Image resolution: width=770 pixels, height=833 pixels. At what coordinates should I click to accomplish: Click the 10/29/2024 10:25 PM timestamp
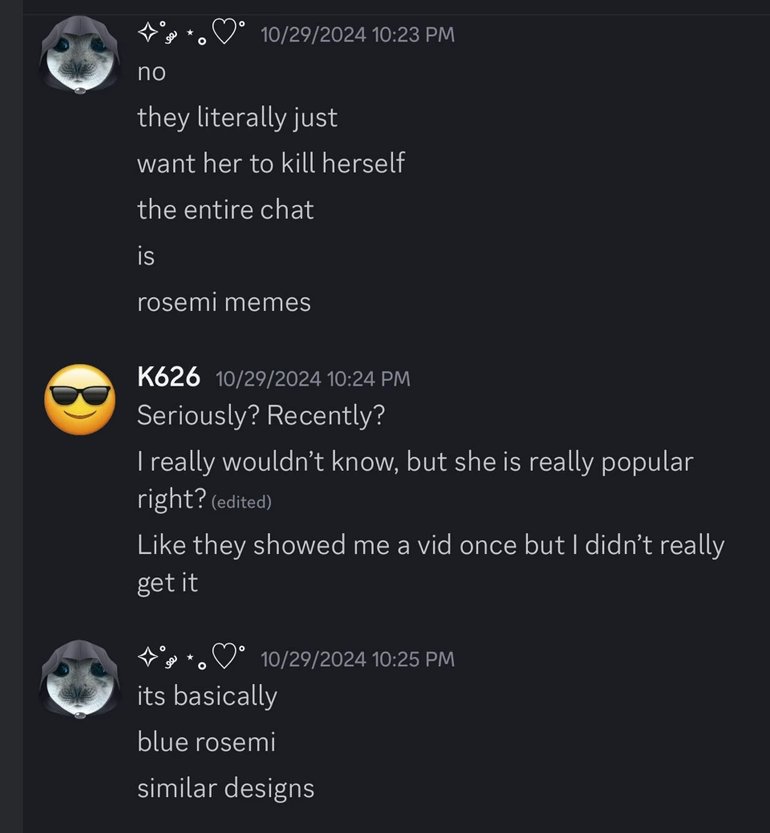pyautogui.click(x=358, y=659)
